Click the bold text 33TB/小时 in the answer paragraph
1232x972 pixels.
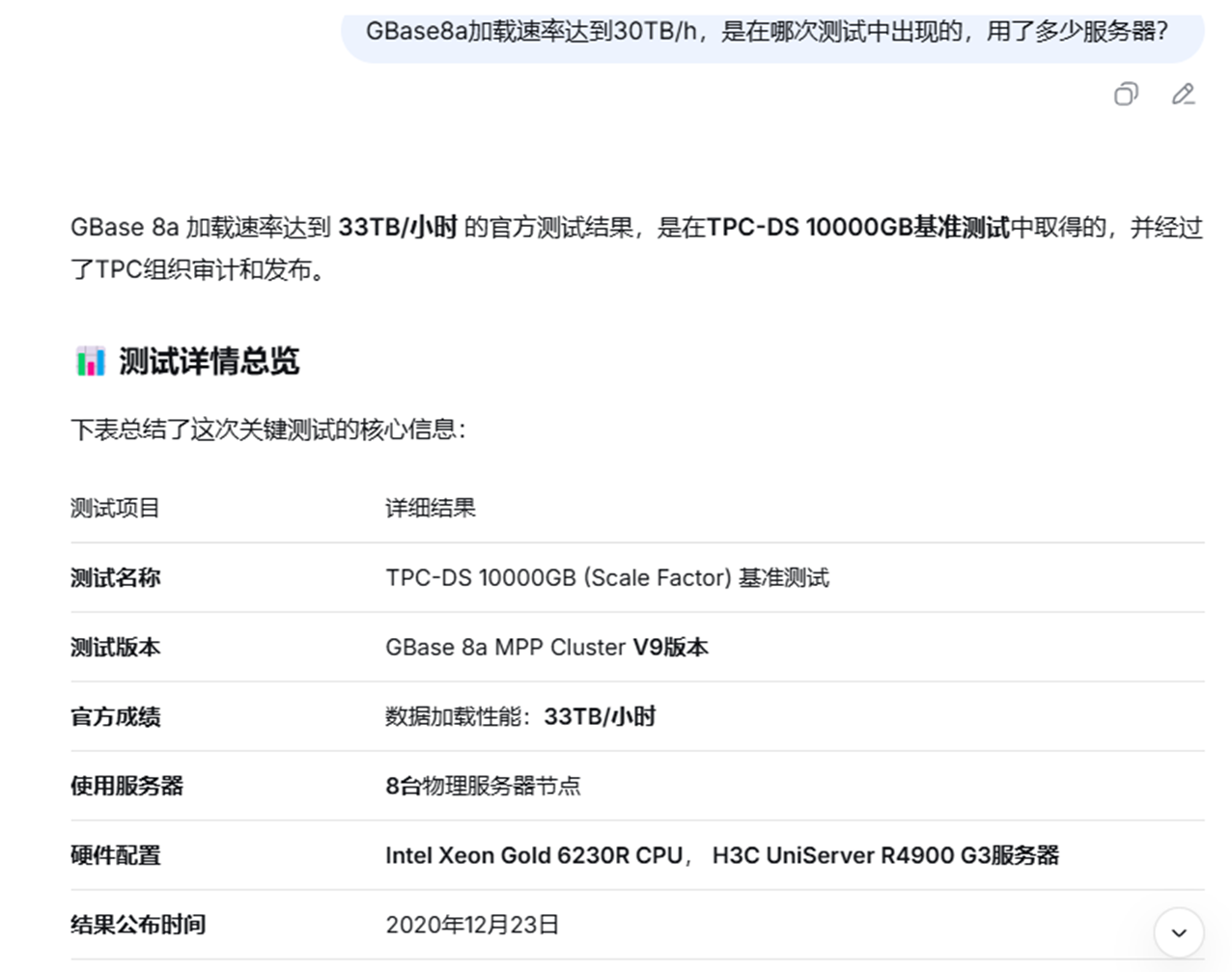[x=398, y=228]
